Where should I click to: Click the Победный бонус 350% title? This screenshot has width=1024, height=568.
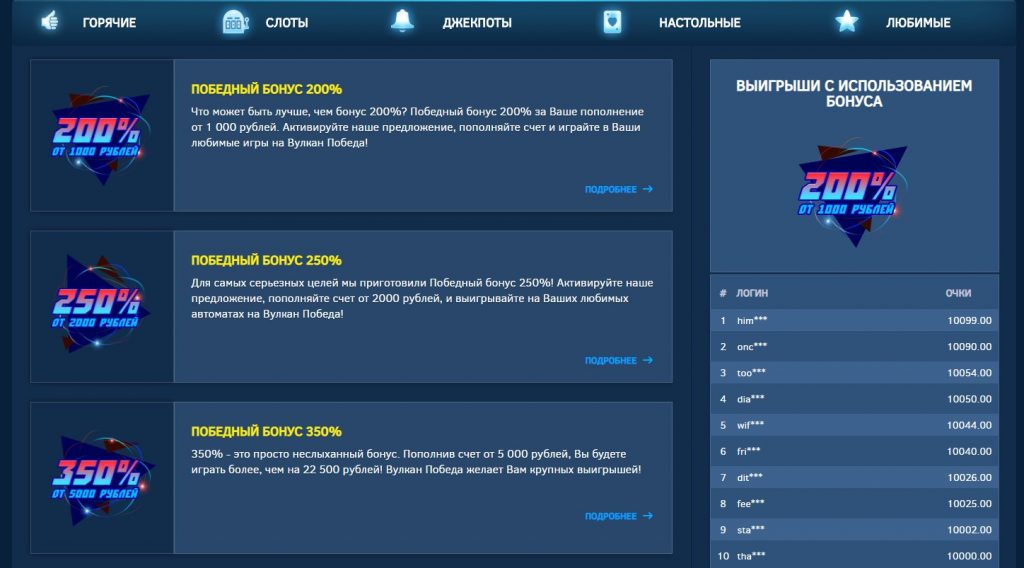266,431
